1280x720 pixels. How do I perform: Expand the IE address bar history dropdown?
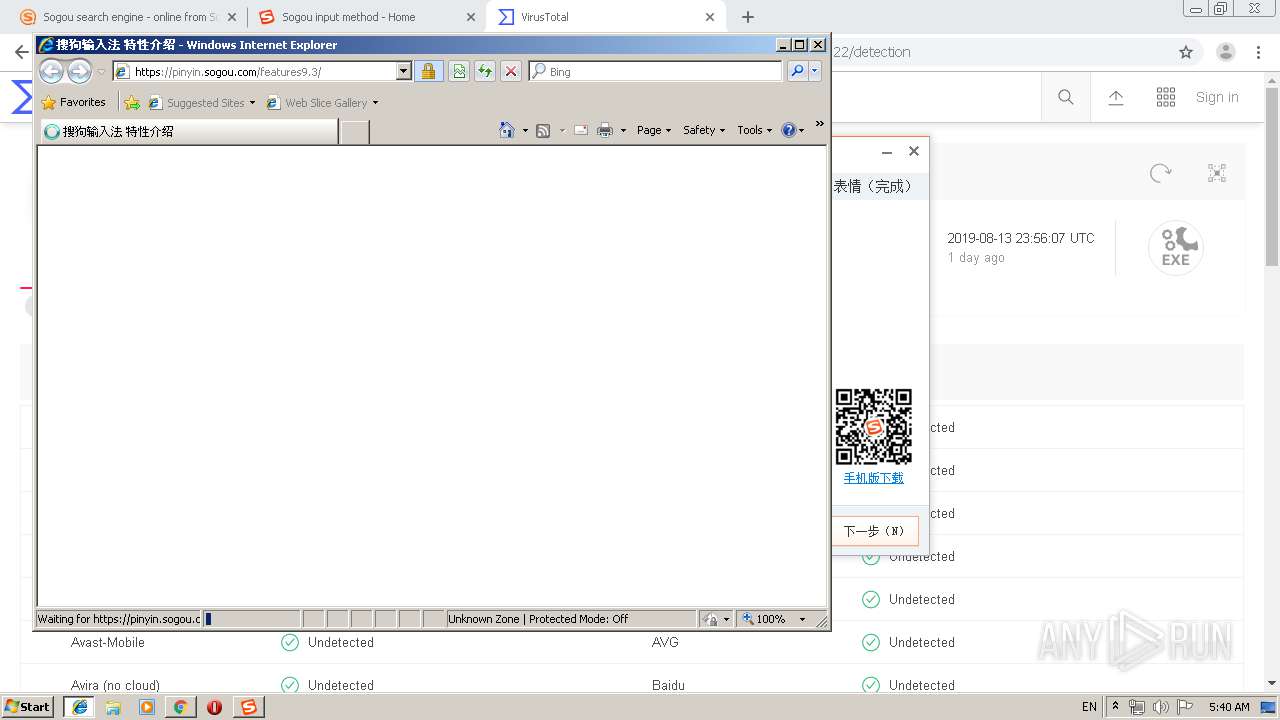404,71
